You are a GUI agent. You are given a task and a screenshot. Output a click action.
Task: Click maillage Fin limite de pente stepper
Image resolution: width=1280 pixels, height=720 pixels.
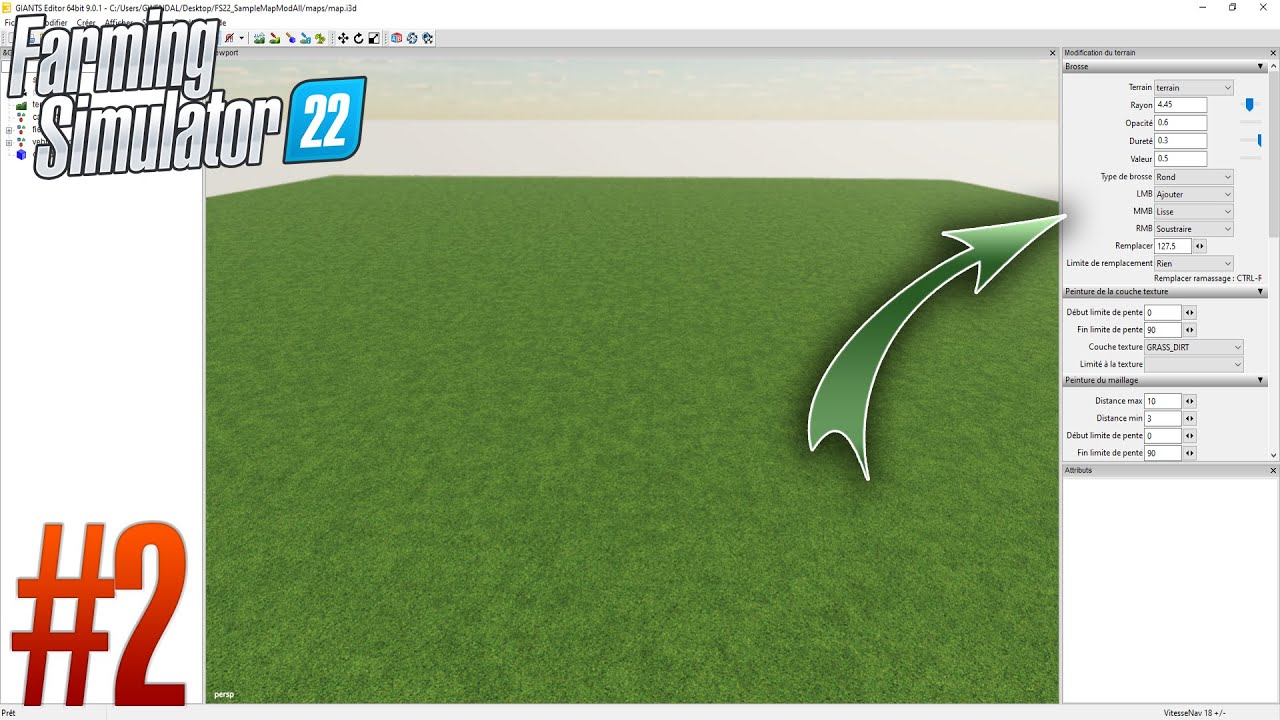pyautogui.click(x=1190, y=453)
